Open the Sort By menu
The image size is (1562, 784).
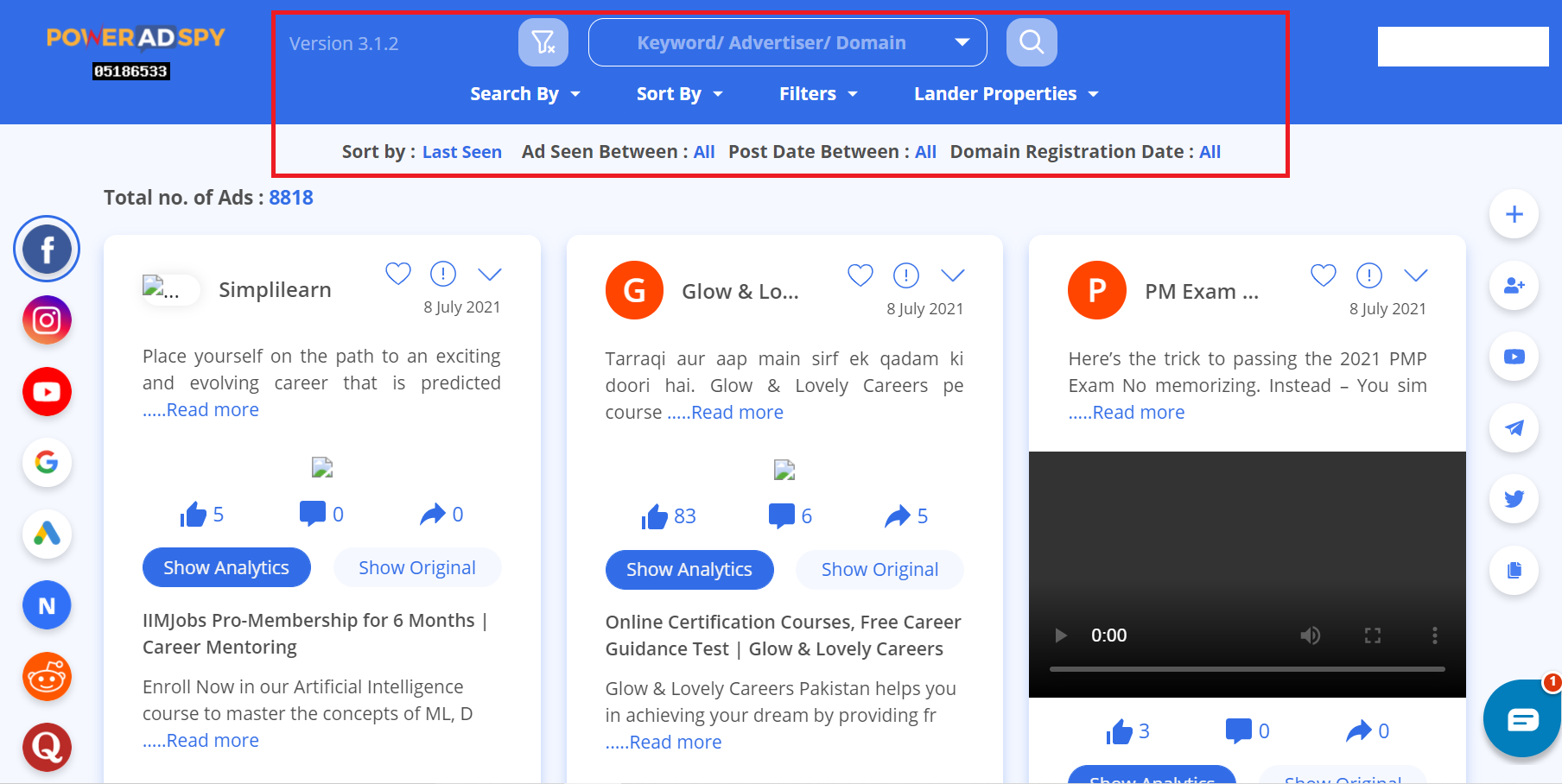679,93
